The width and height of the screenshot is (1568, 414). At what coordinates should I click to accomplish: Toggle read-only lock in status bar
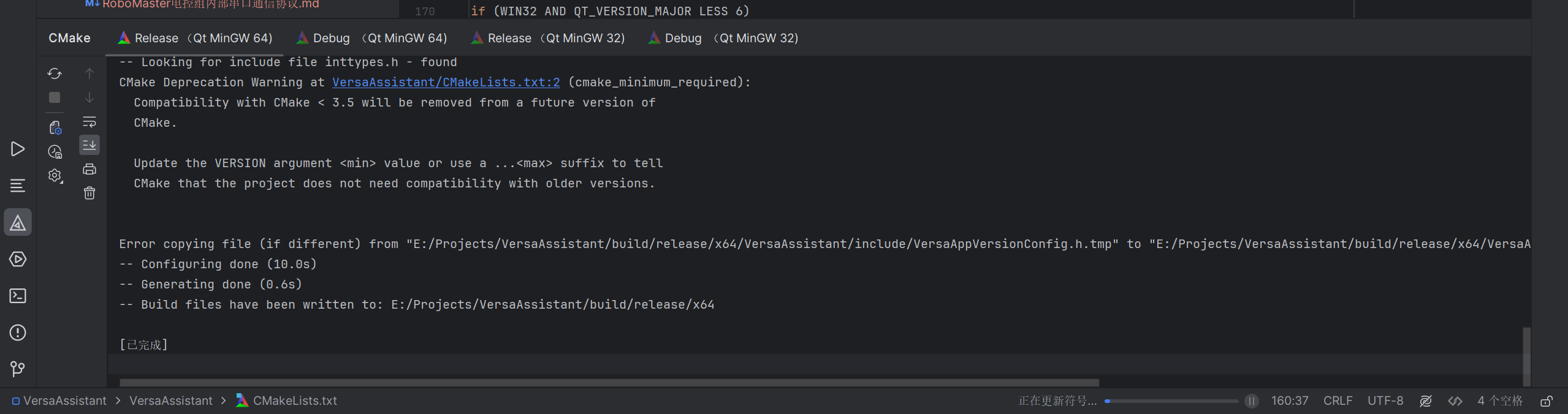point(1547,401)
